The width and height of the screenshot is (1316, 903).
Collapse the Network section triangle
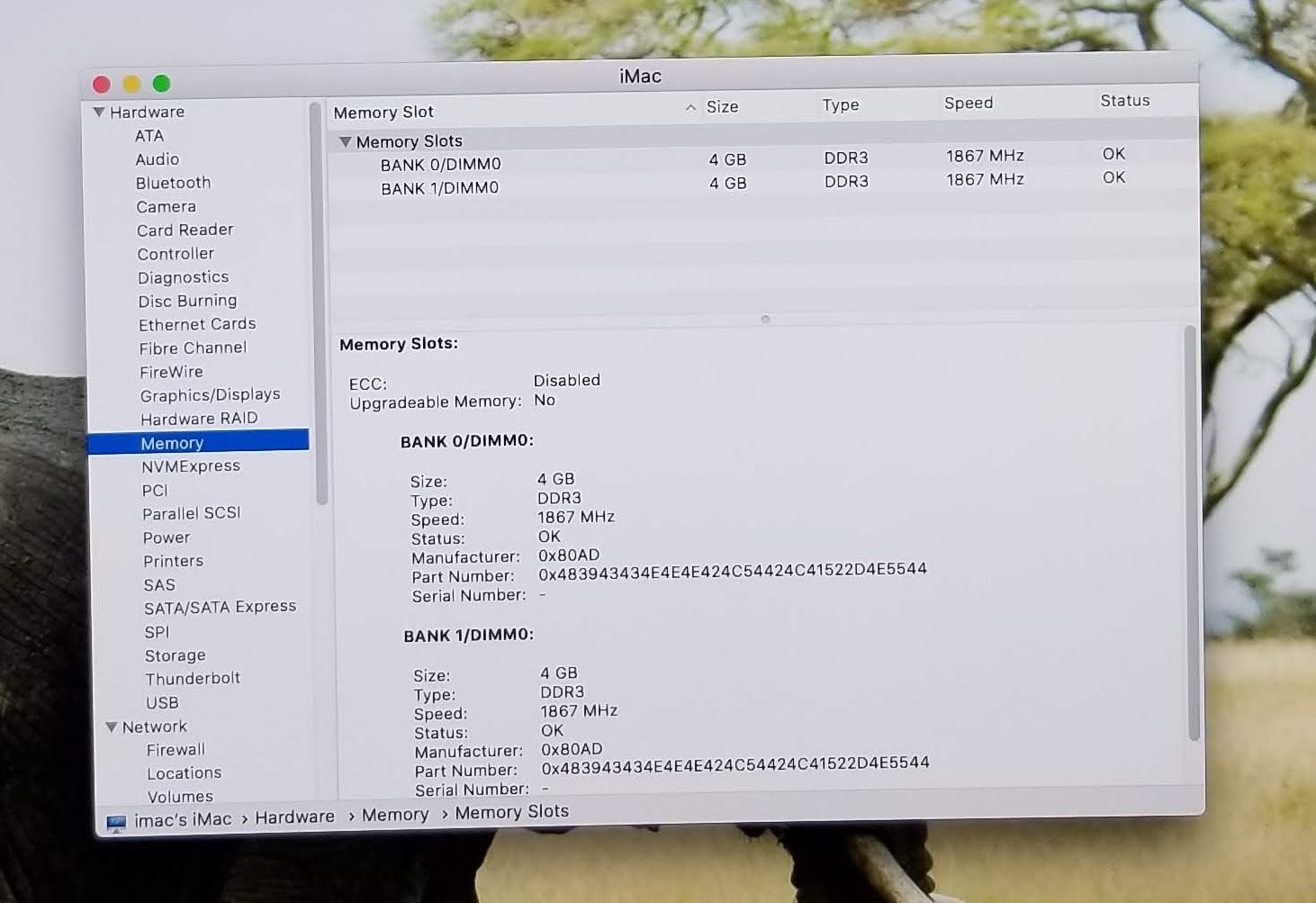click(x=112, y=727)
